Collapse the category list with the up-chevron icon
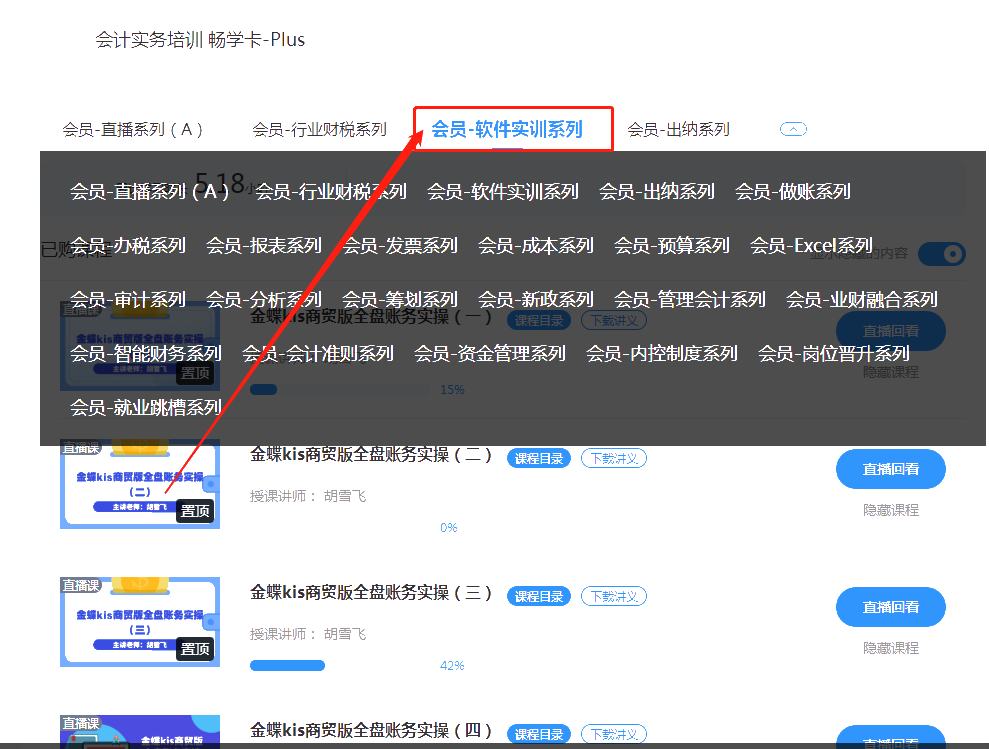989x749 pixels. coord(793,129)
